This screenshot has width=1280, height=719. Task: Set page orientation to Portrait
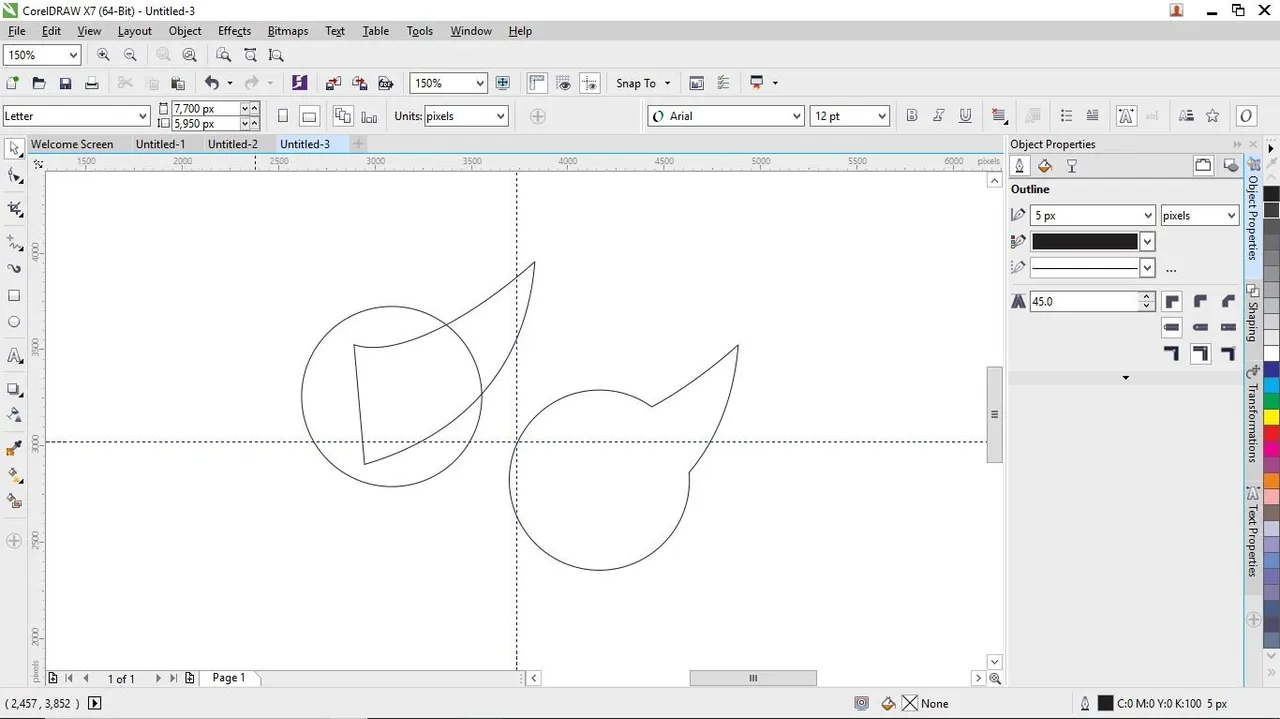(x=283, y=116)
